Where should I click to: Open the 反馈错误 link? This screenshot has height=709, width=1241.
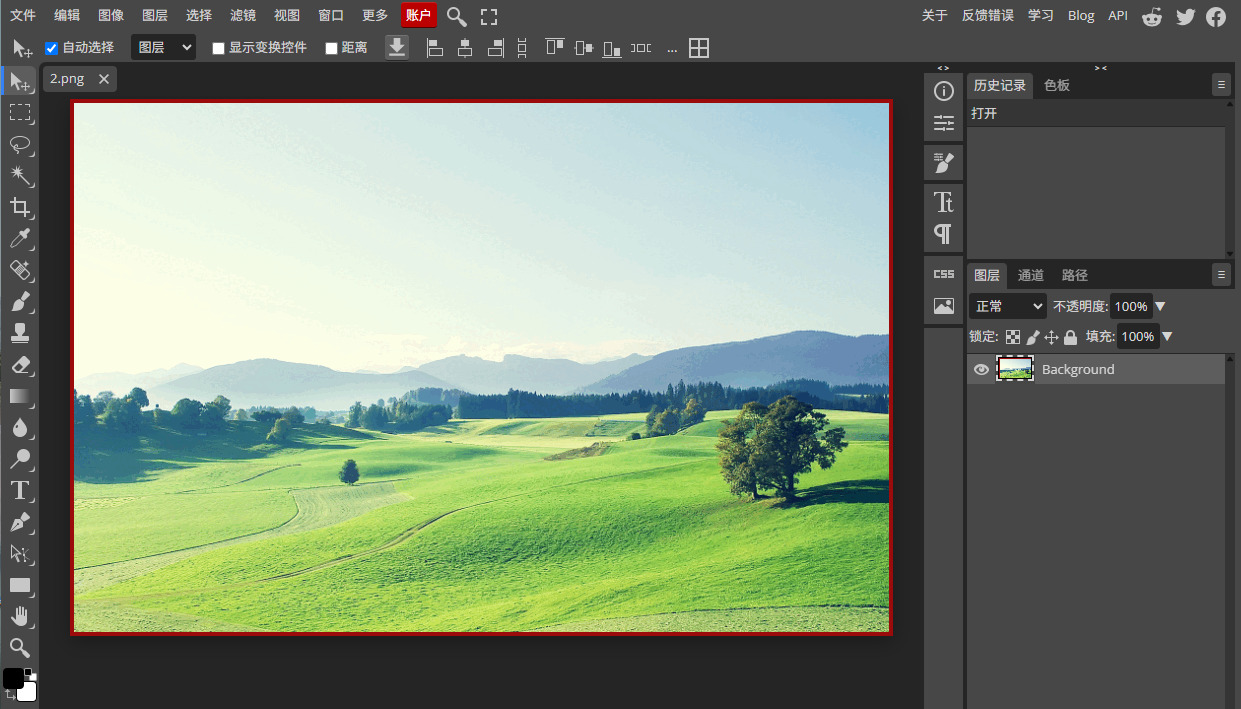(x=988, y=16)
